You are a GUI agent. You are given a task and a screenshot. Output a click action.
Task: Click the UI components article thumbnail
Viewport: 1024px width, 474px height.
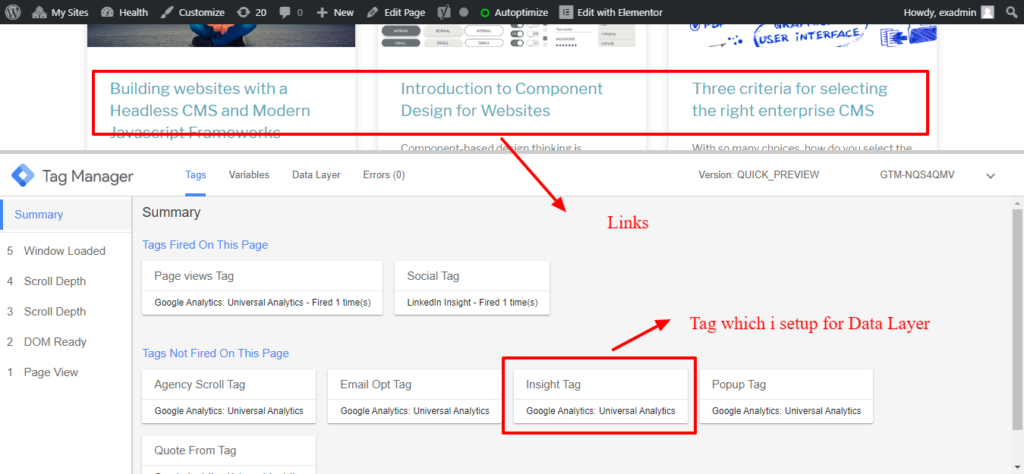[x=507, y=35]
